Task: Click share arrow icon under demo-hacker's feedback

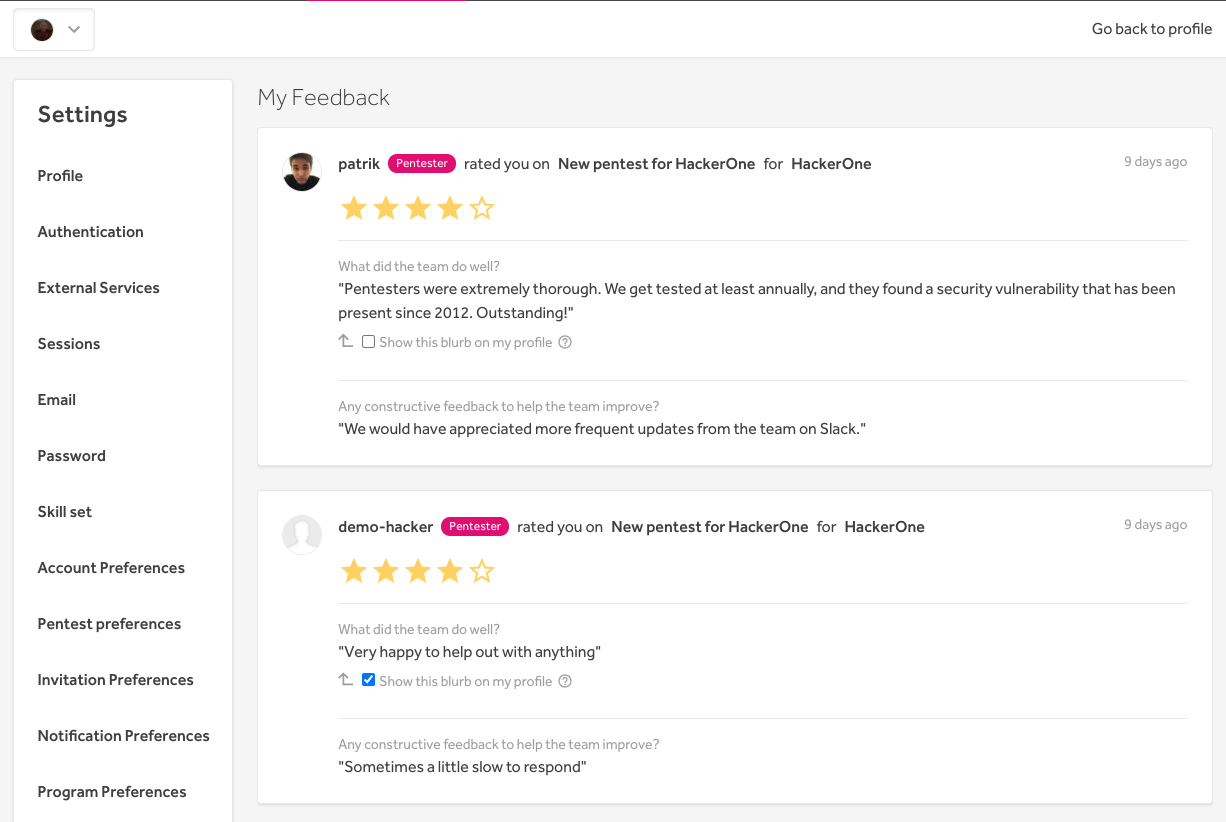Action: (x=346, y=680)
